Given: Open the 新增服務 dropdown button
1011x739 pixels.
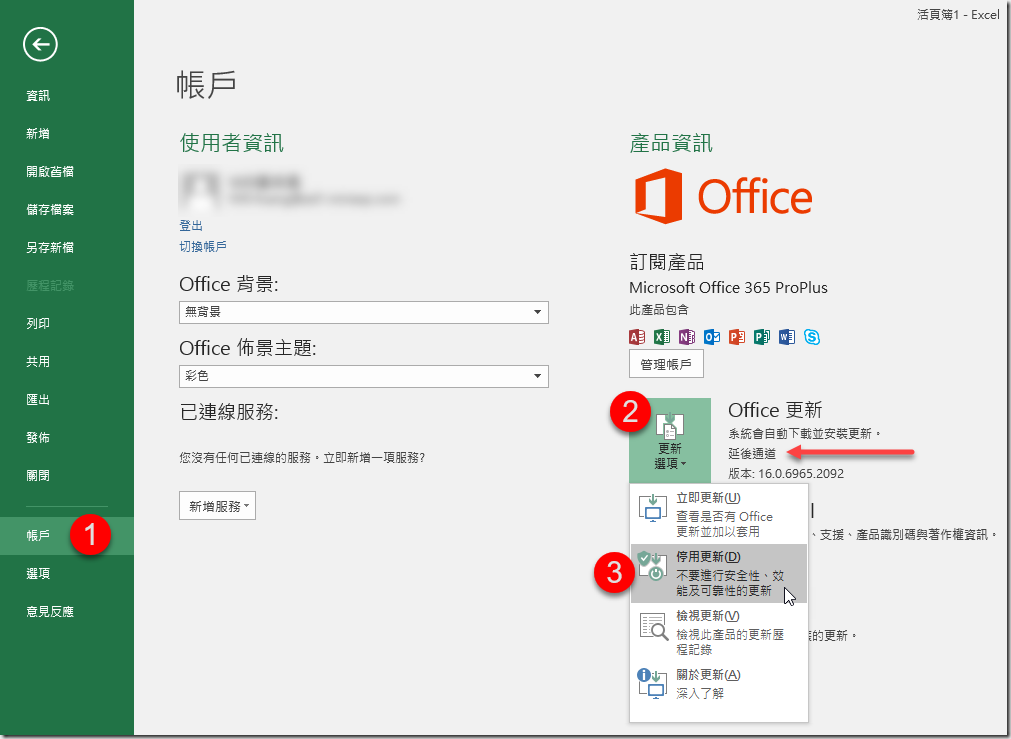Looking at the screenshot, I should pyautogui.click(x=217, y=506).
